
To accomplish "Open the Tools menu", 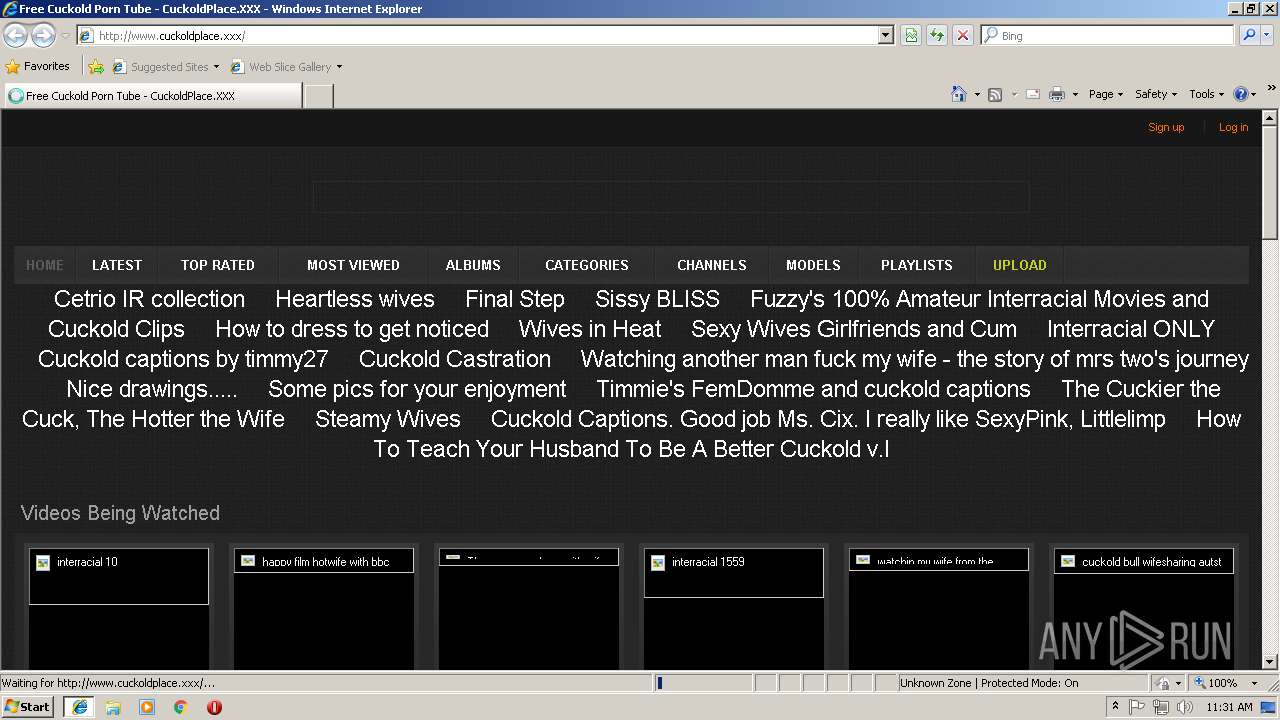I will click(1207, 94).
